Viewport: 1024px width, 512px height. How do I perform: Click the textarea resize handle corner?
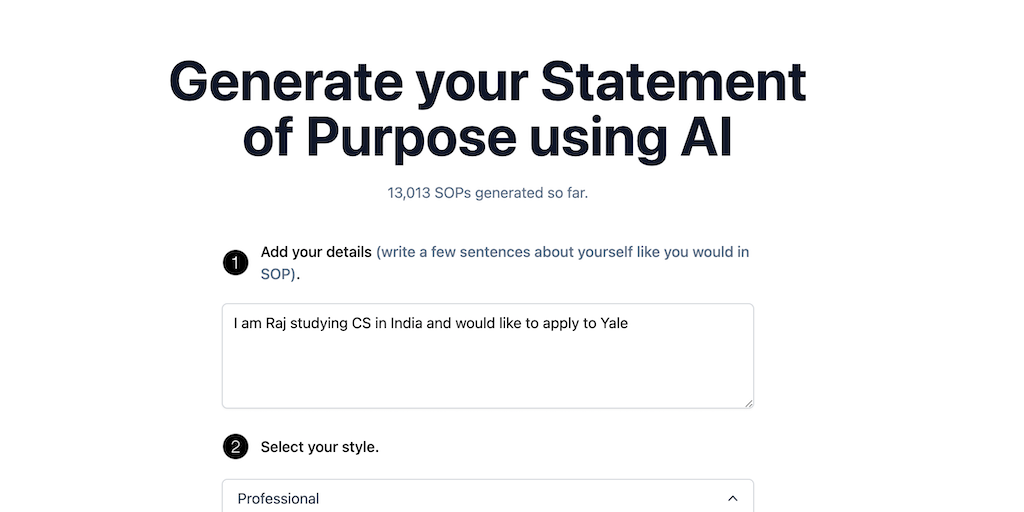748,402
